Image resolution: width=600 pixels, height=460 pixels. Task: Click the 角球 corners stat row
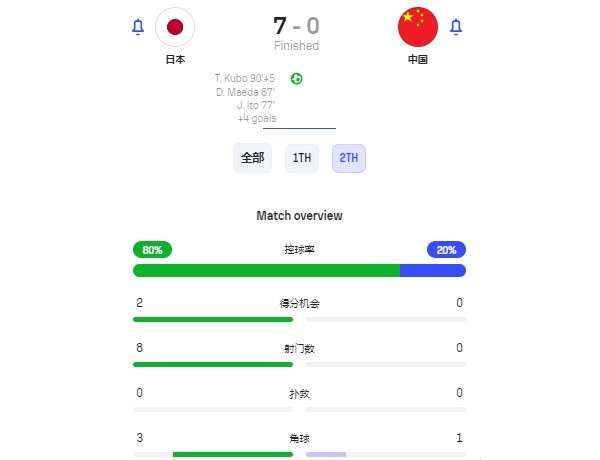(299, 445)
